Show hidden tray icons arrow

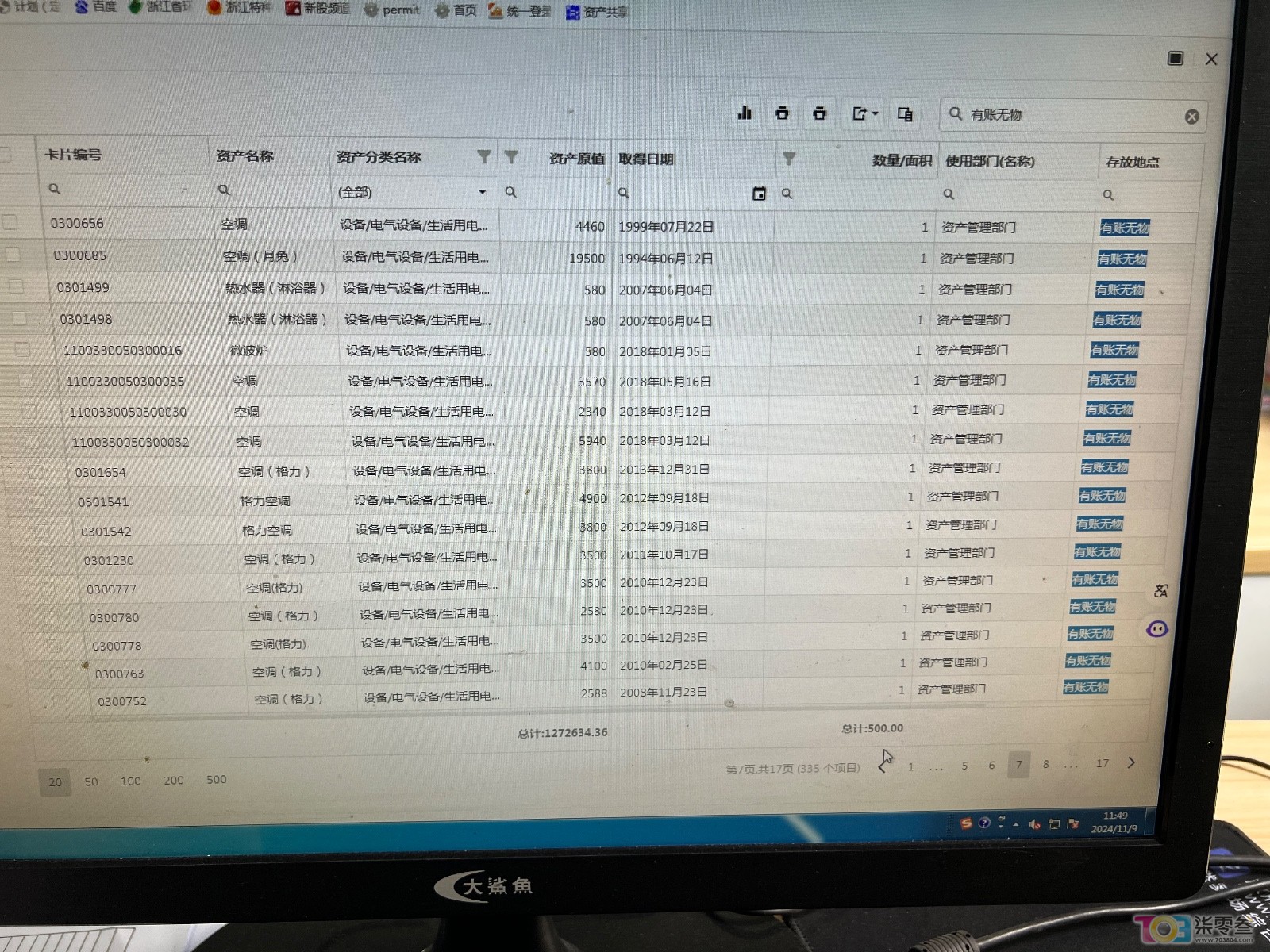[x=1016, y=824]
